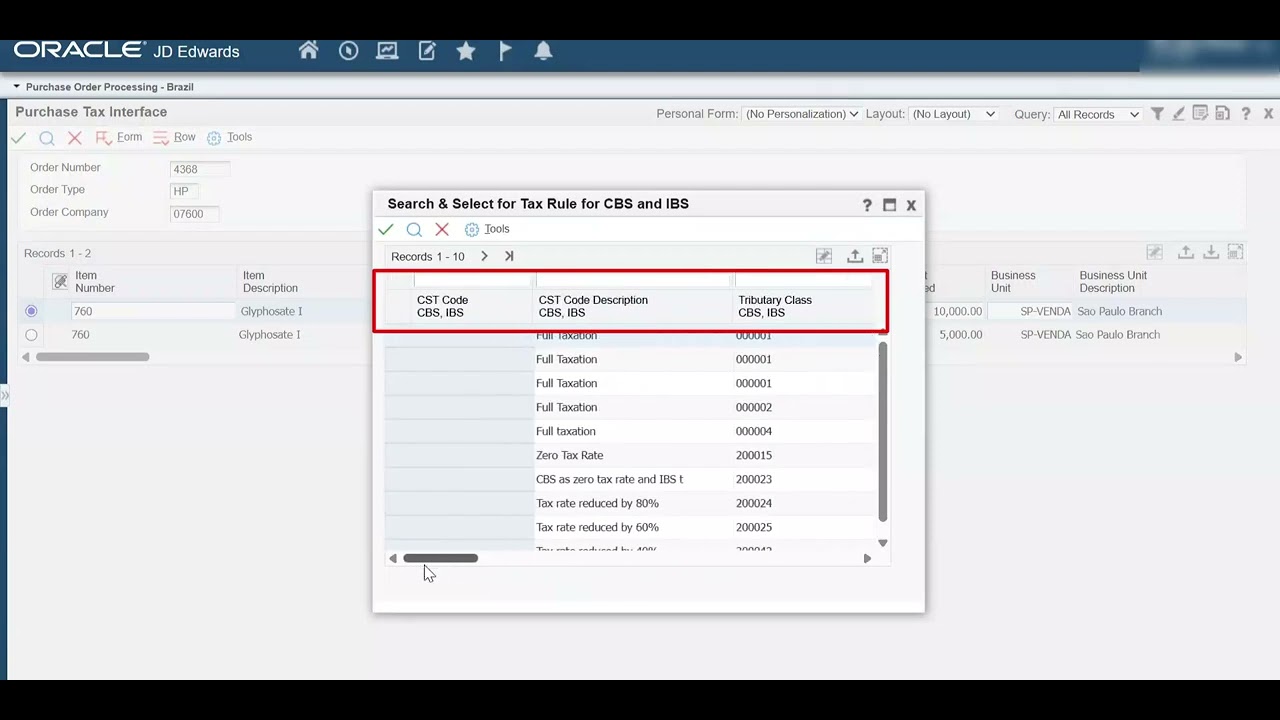
Task: Open the chart dashboard icon in header
Action: pyautogui.click(x=387, y=51)
